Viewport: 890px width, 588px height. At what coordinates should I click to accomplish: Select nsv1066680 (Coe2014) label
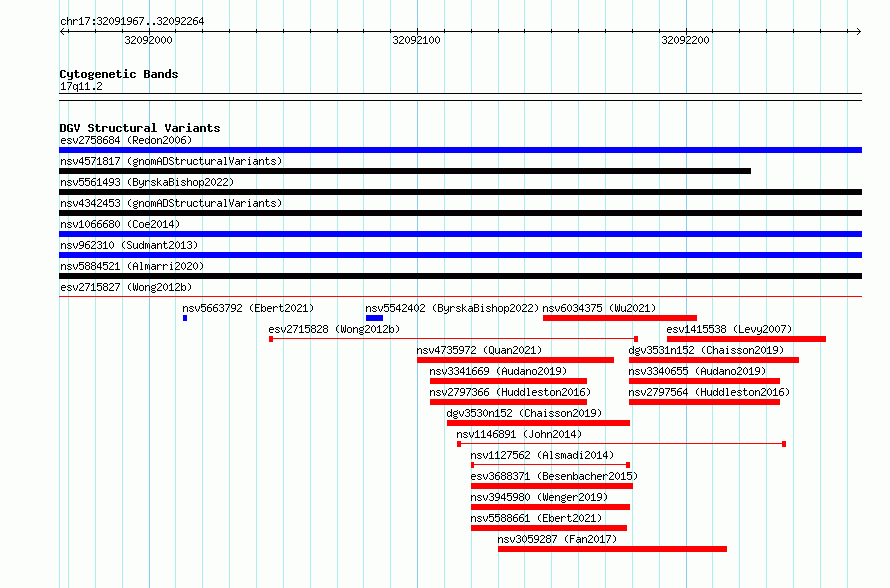pyautogui.click(x=120, y=224)
